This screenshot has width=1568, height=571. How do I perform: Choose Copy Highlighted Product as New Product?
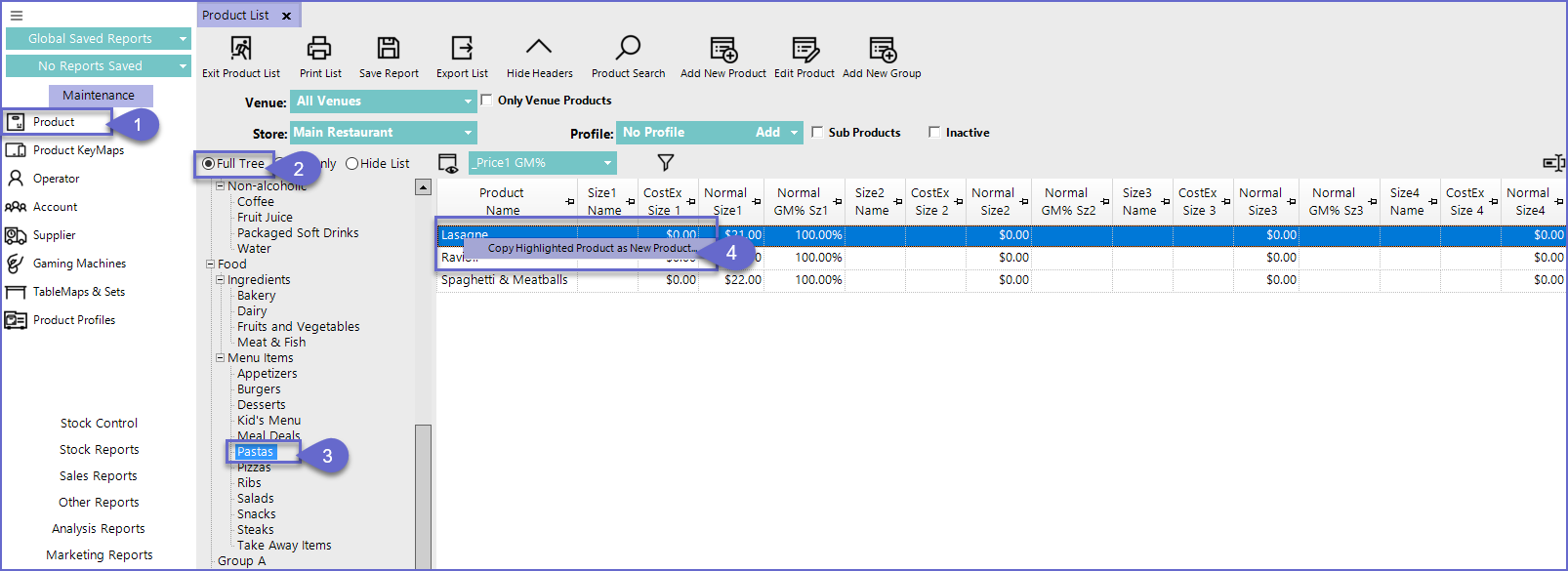(592, 249)
